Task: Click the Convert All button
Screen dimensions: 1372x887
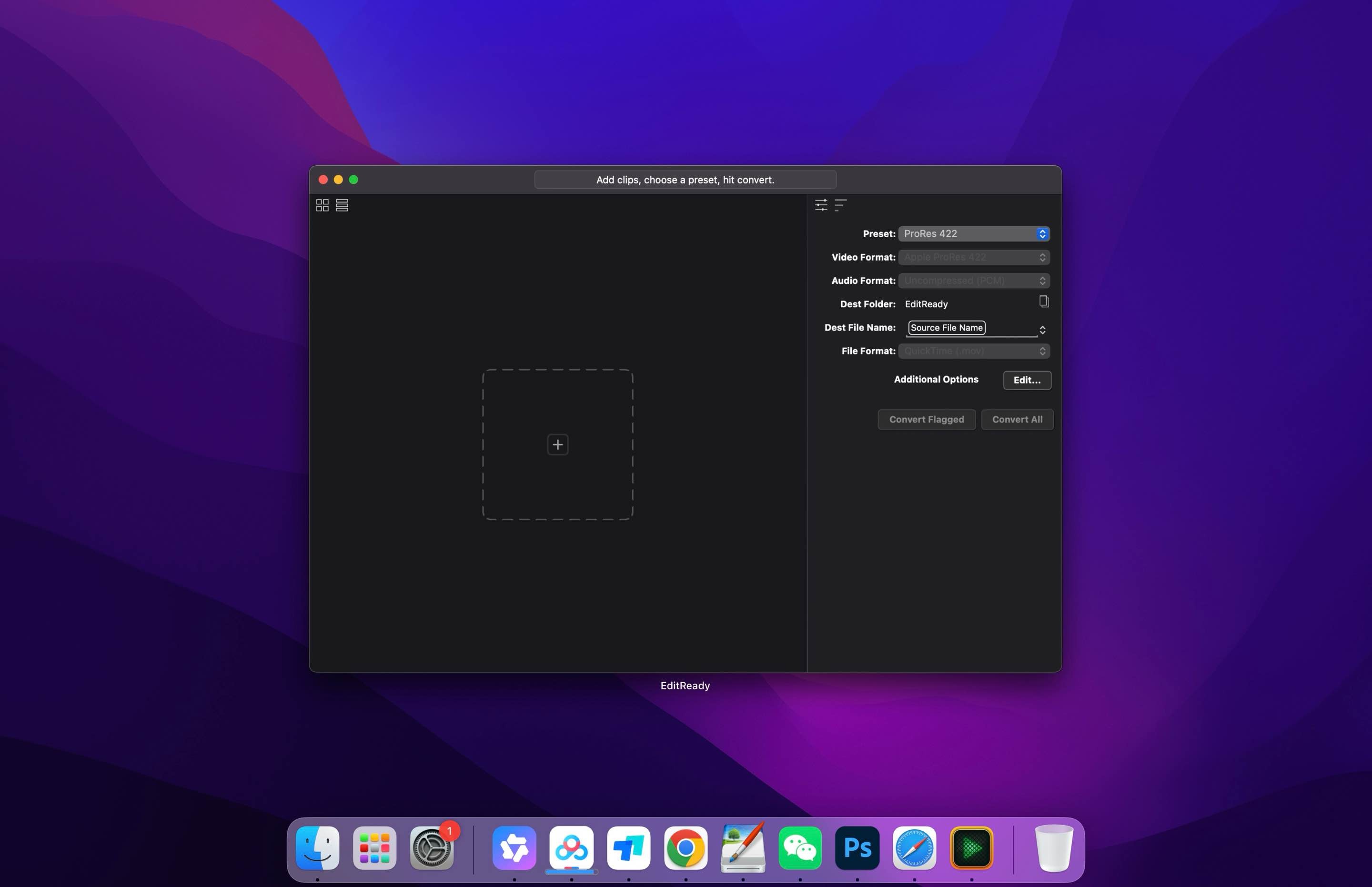Action: point(1017,419)
